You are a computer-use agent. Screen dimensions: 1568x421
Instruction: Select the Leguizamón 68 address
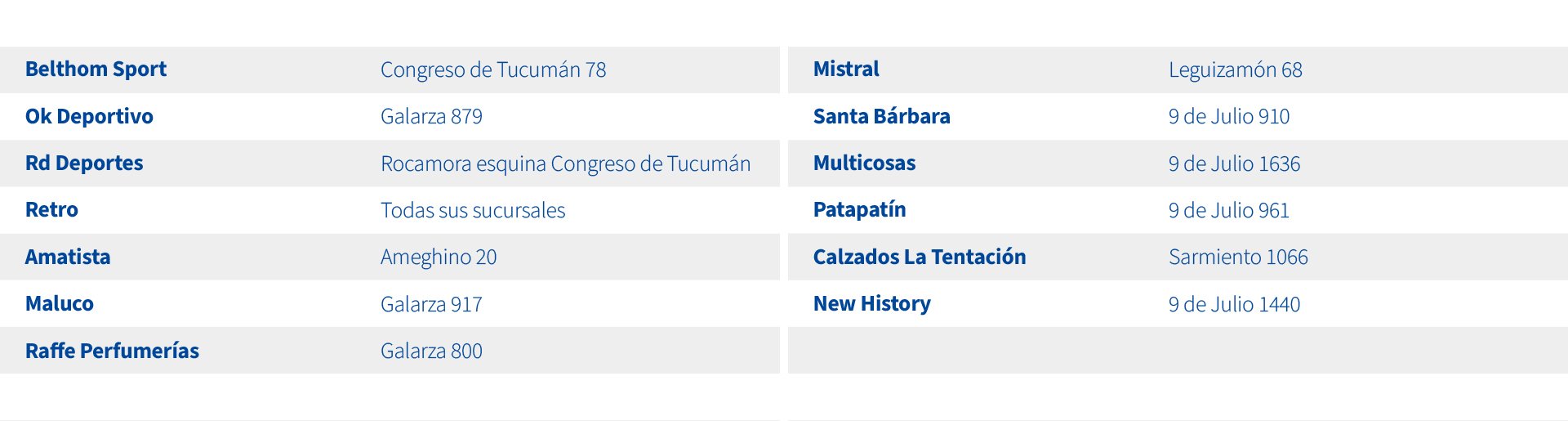pos(1235,70)
